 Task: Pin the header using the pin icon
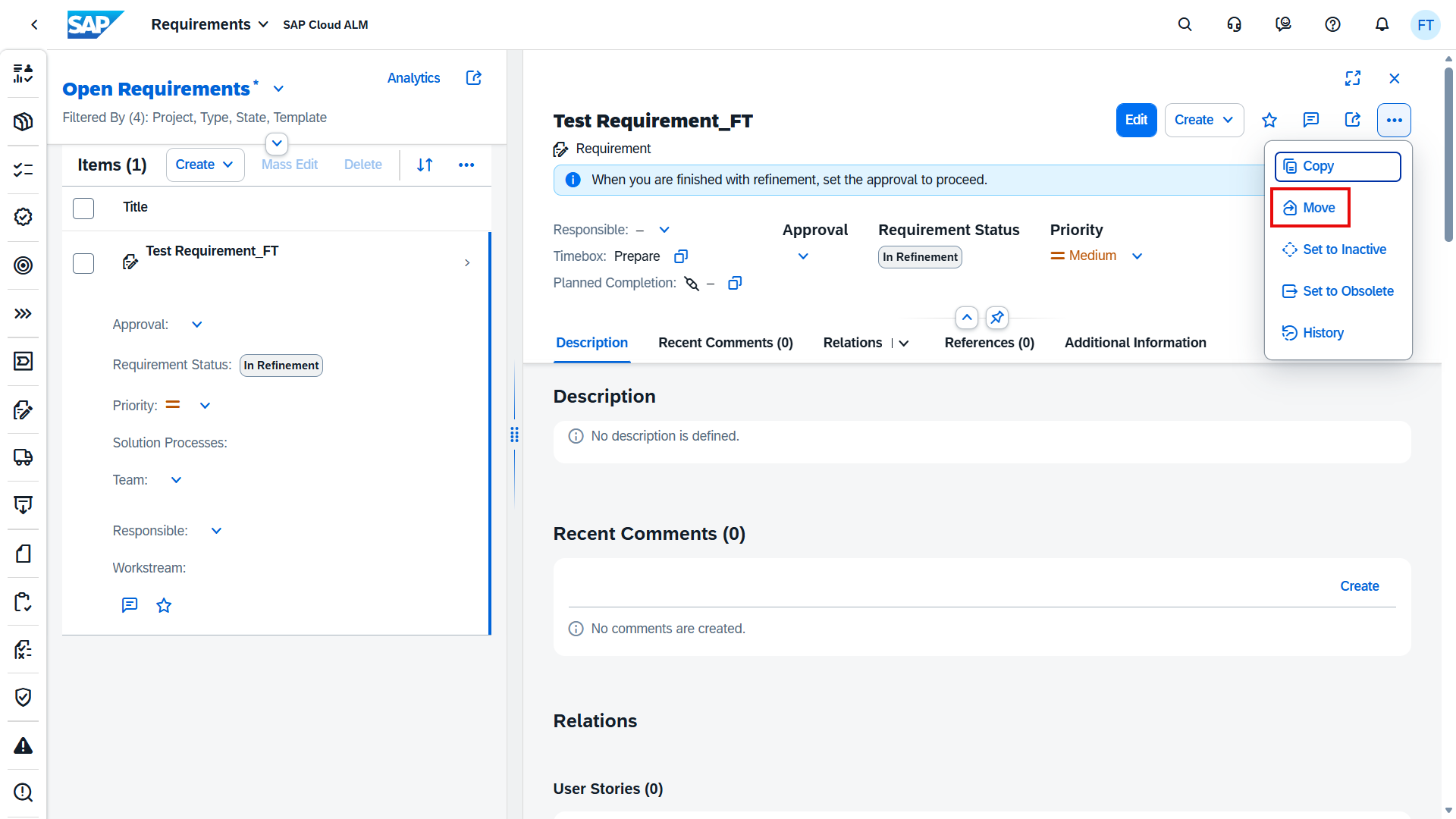(997, 318)
